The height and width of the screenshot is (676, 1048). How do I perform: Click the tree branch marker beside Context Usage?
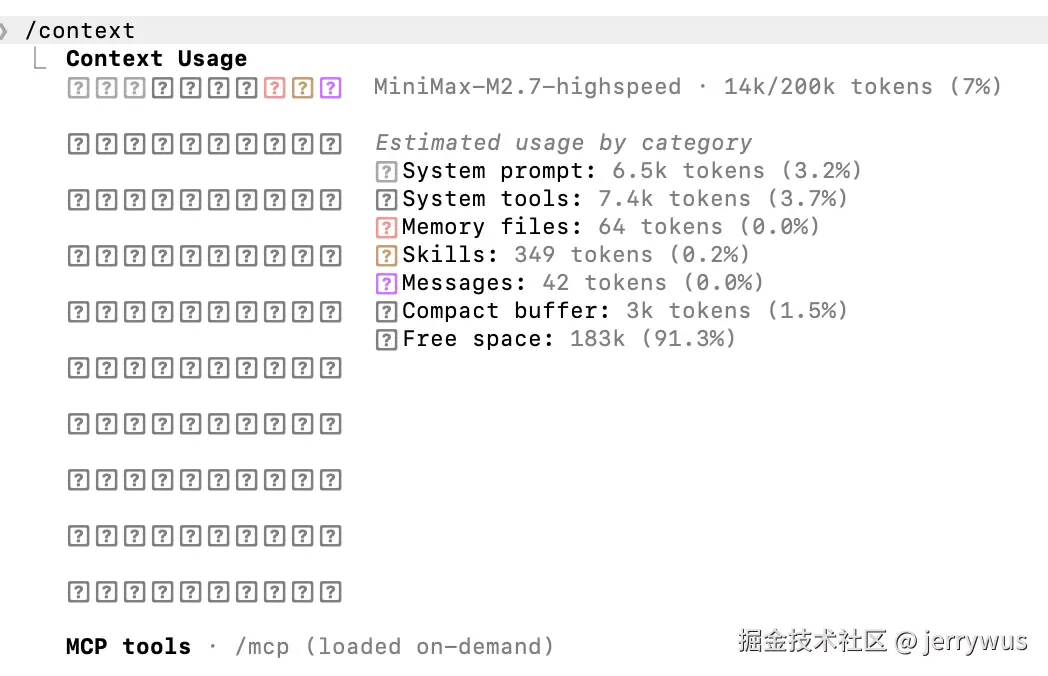(x=39, y=59)
